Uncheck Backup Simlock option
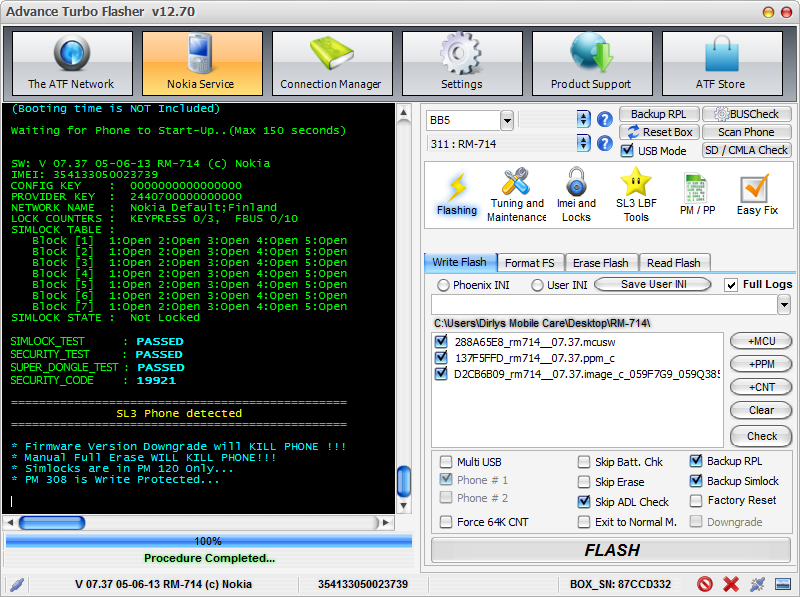This screenshot has height=597, width=800. tap(696, 481)
